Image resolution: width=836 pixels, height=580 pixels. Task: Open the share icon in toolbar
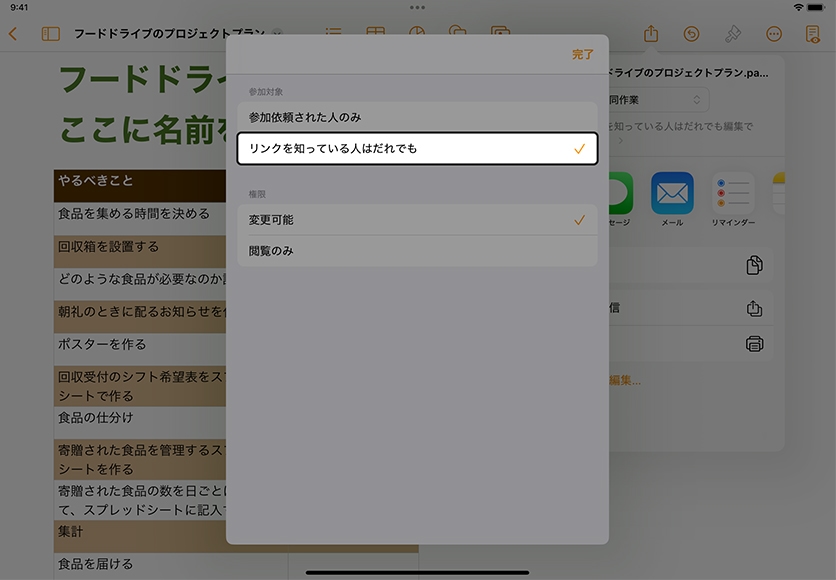(651, 34)
